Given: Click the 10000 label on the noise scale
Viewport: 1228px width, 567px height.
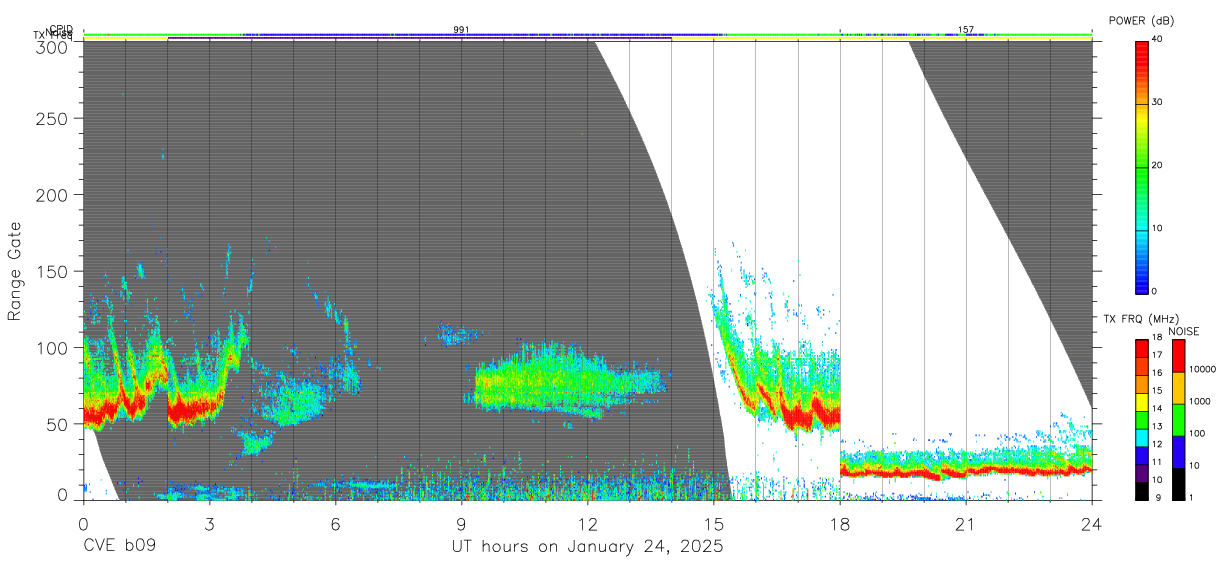Looking at the screenshot, I should (1201, 370).
